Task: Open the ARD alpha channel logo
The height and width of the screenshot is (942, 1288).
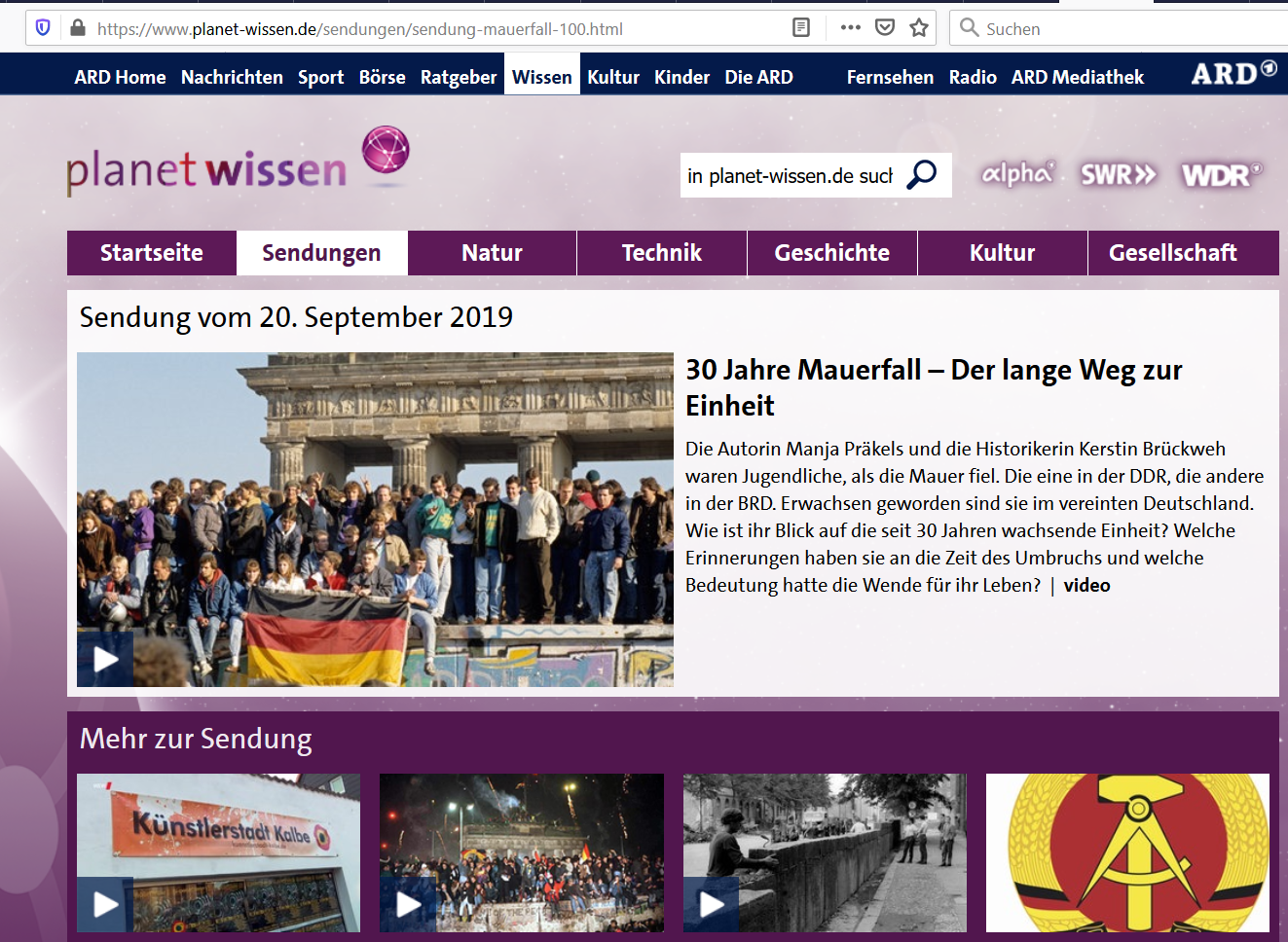Action: point(1016,174)
